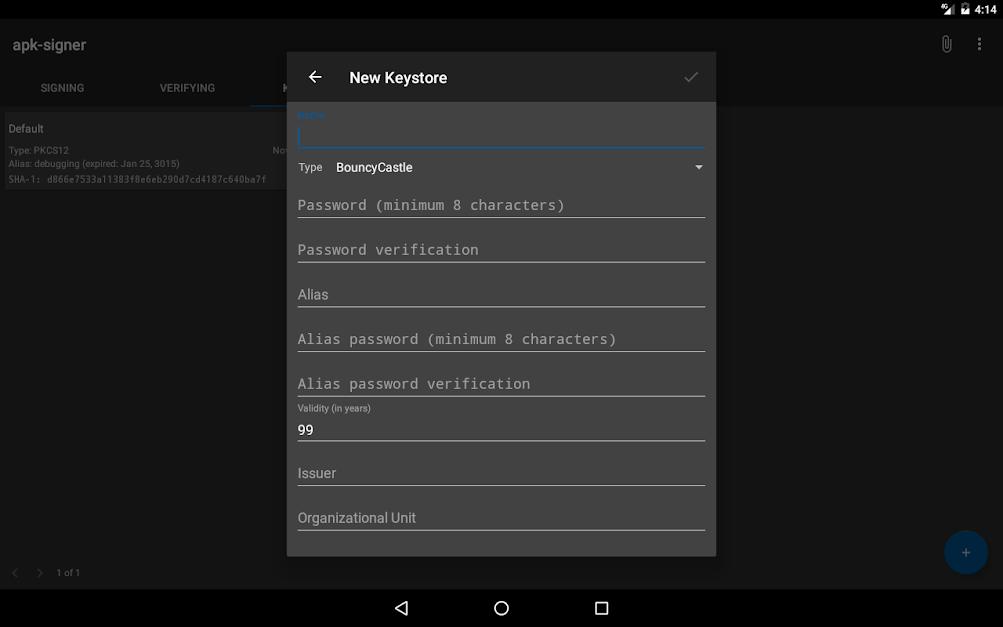Image resolution: width=1003 pixels, height=627 pixels.
Task: Click the Password verification field
Action: click(500, 250)
